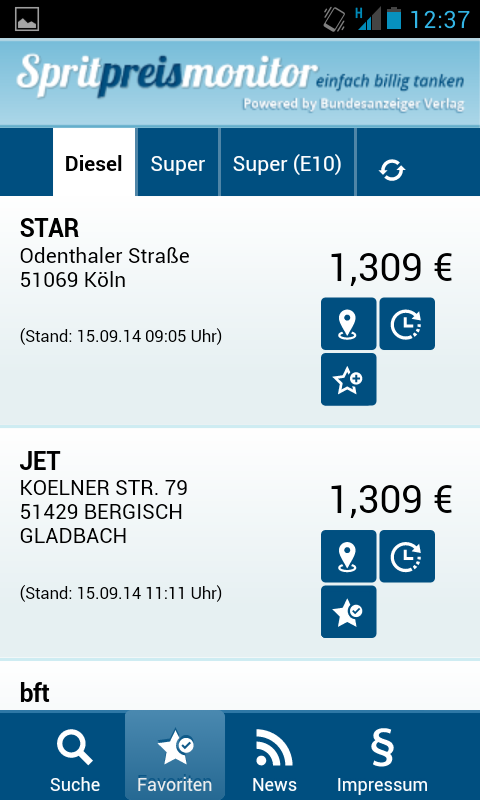Switch to the Super tab

pyautogui.click(x=178, y=162)
